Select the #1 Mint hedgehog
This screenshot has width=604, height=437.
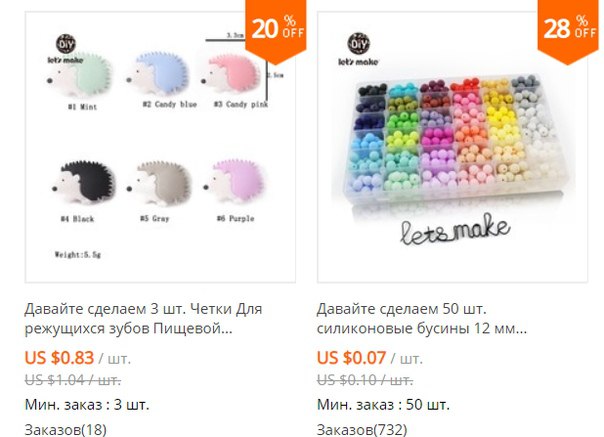tap(79, 75)
